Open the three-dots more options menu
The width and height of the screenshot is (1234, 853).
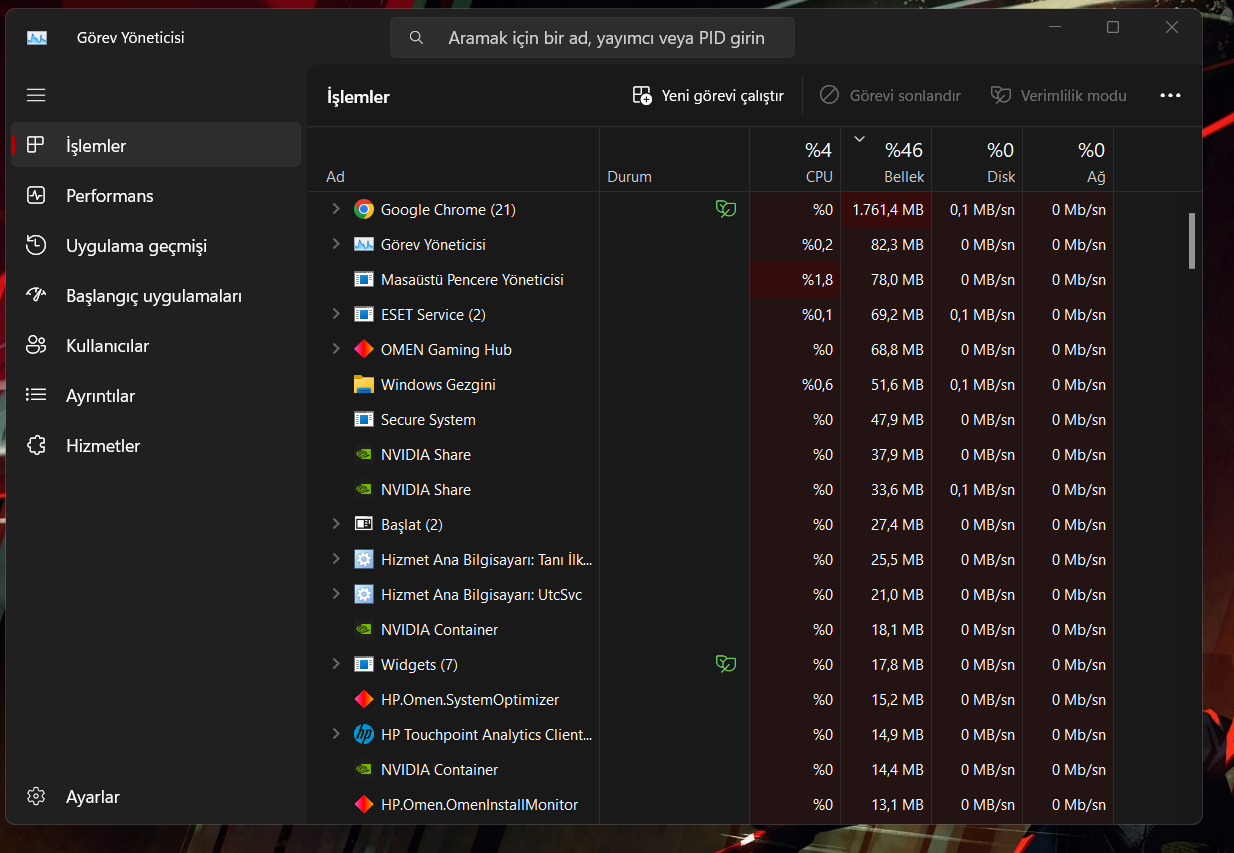tap(1170, 96)
